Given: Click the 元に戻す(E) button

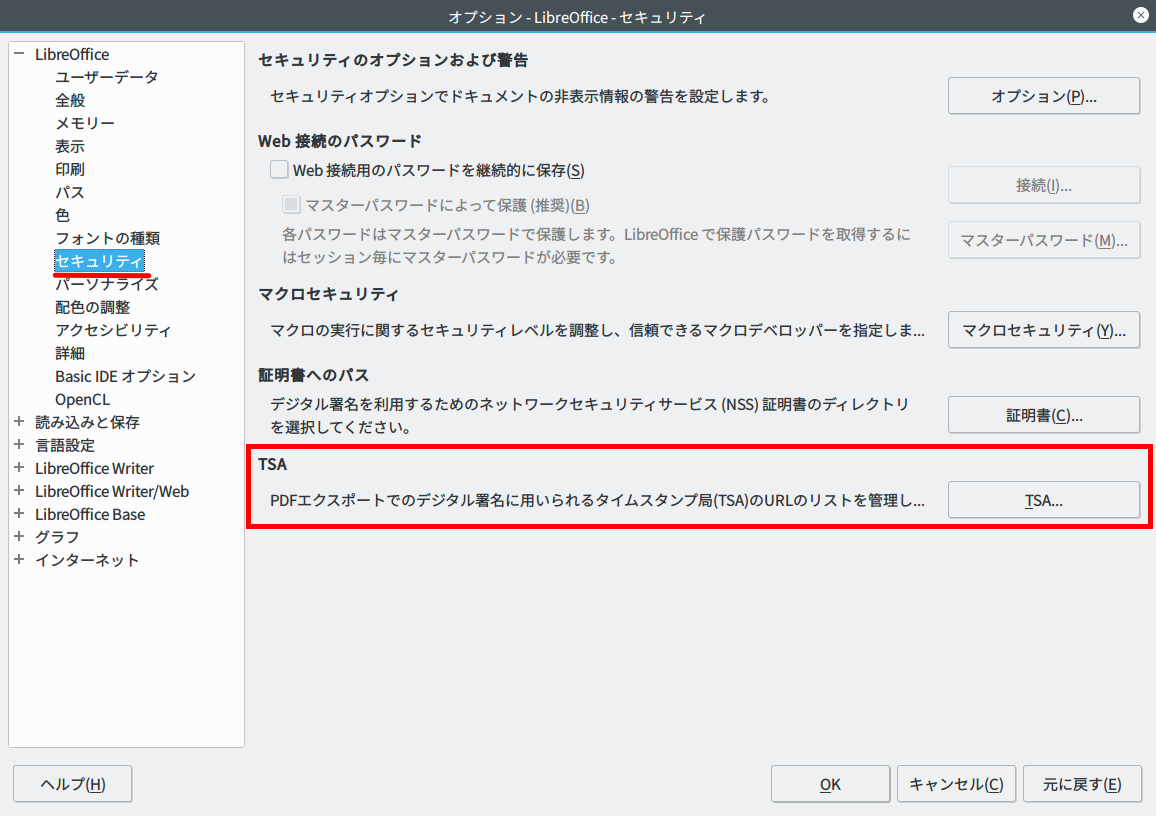Looking at the screenshot, I should point(1082,784).
